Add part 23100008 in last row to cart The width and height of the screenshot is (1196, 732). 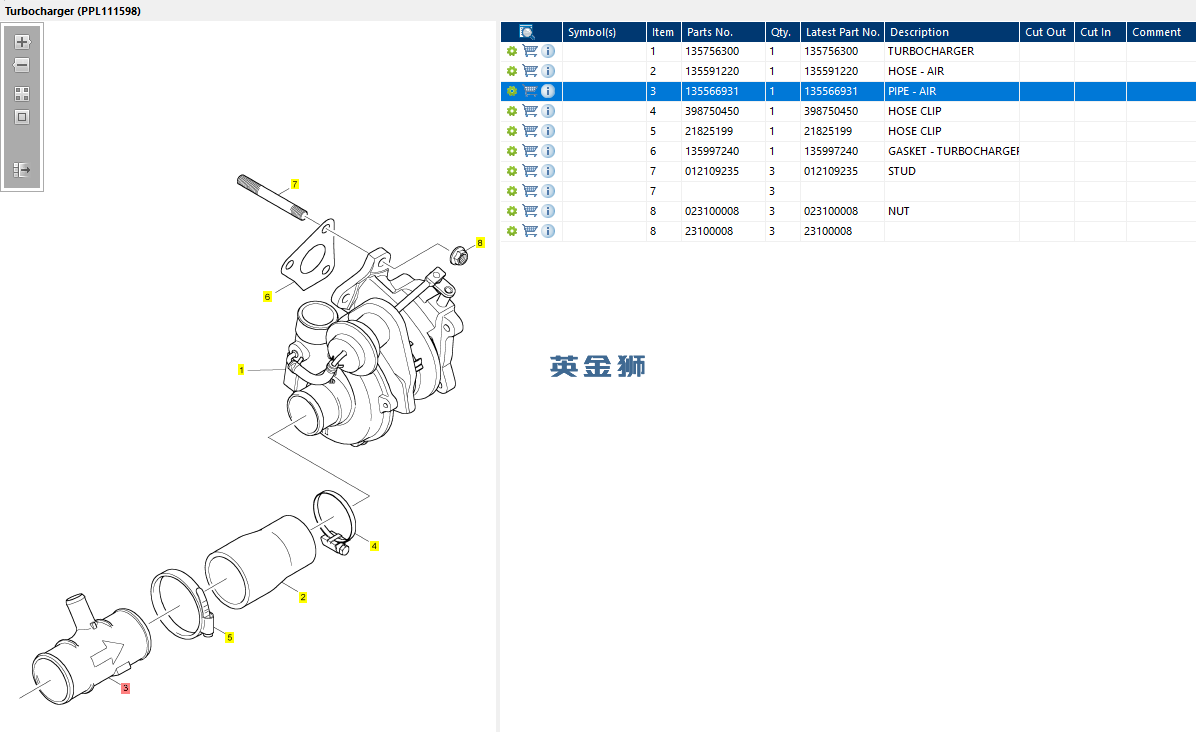pos(530,231)
